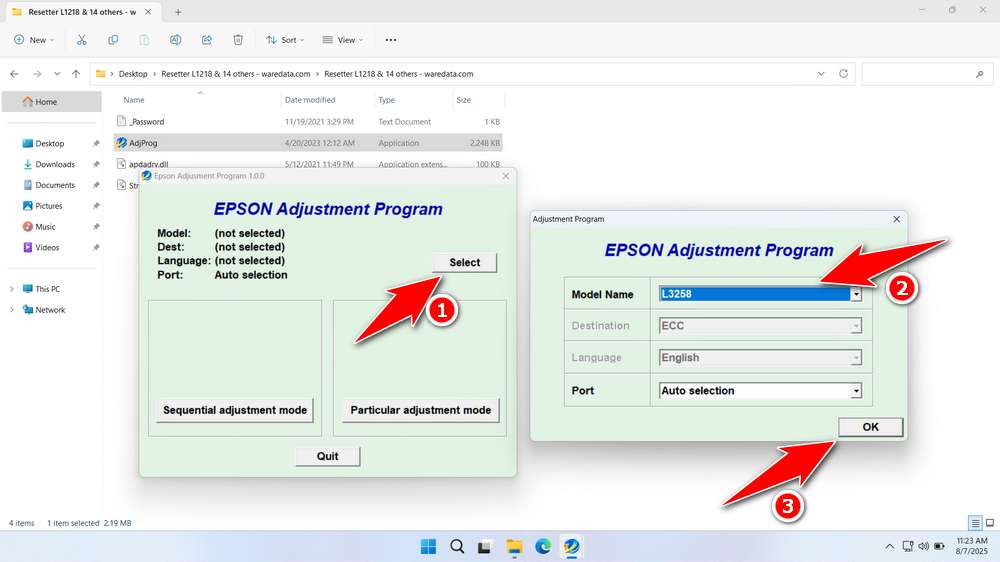Image resolution: width=1000 pixels, height=562 pixels.
Task: Expand recent locations chevron
Action: pos(57,74)
